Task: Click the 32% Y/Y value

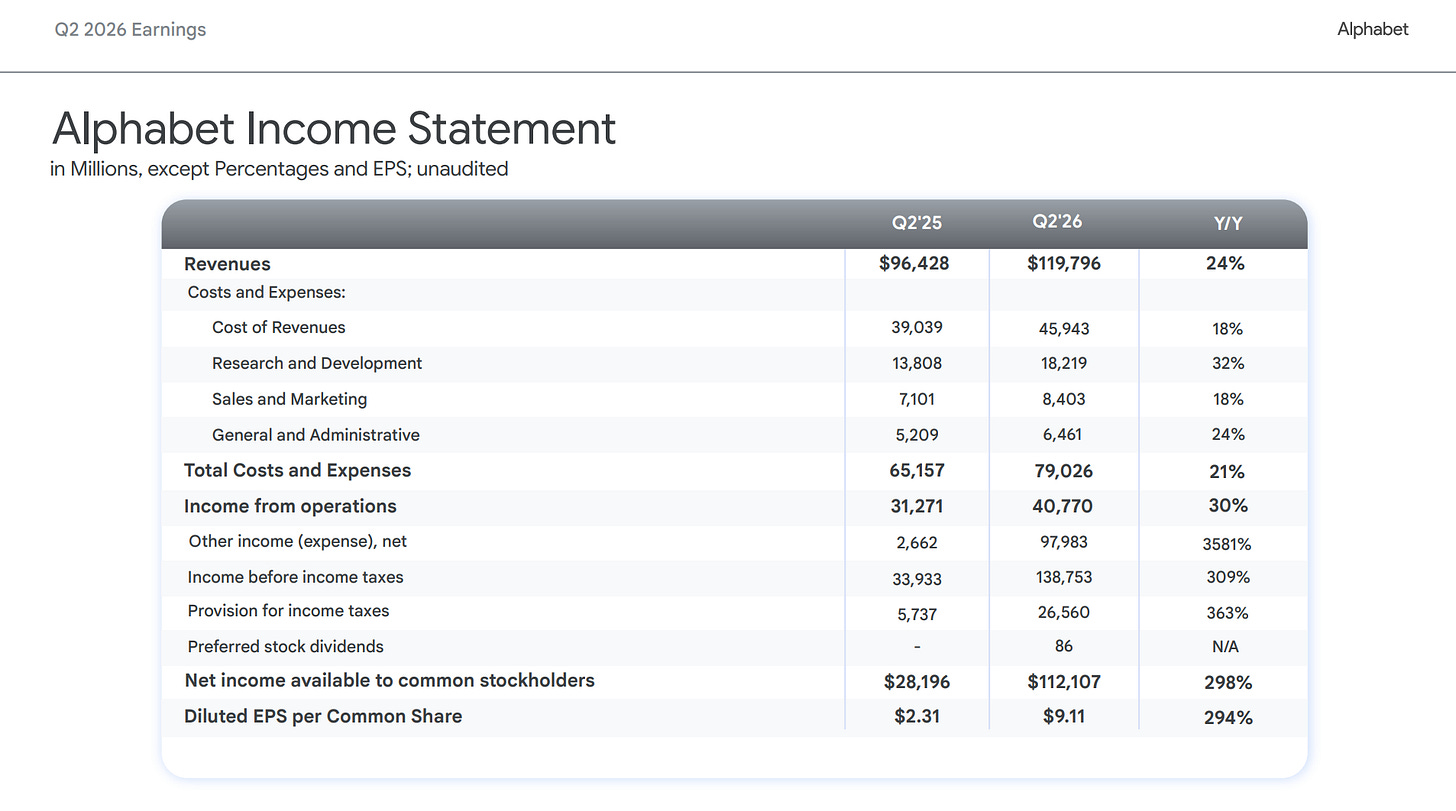Action: (1228, 363)
